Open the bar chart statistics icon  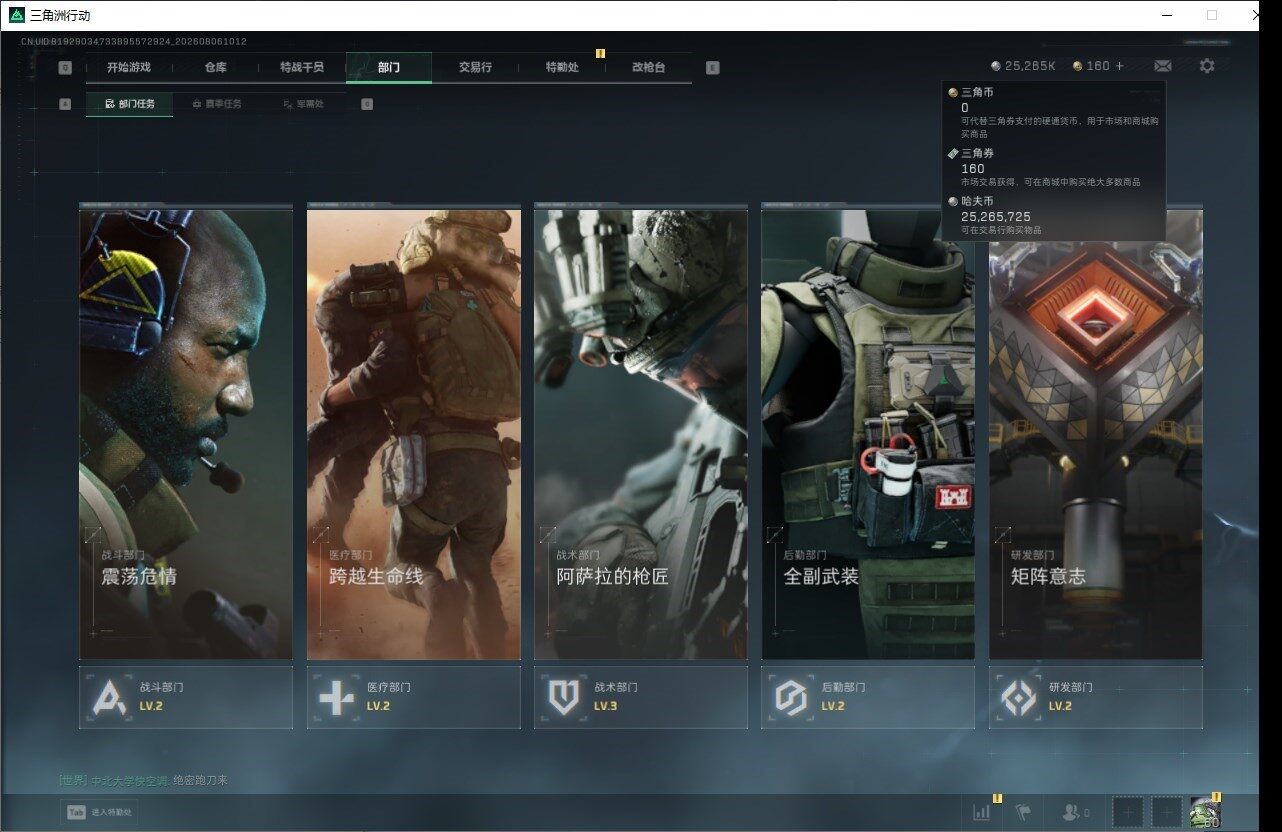click(981, 813)
